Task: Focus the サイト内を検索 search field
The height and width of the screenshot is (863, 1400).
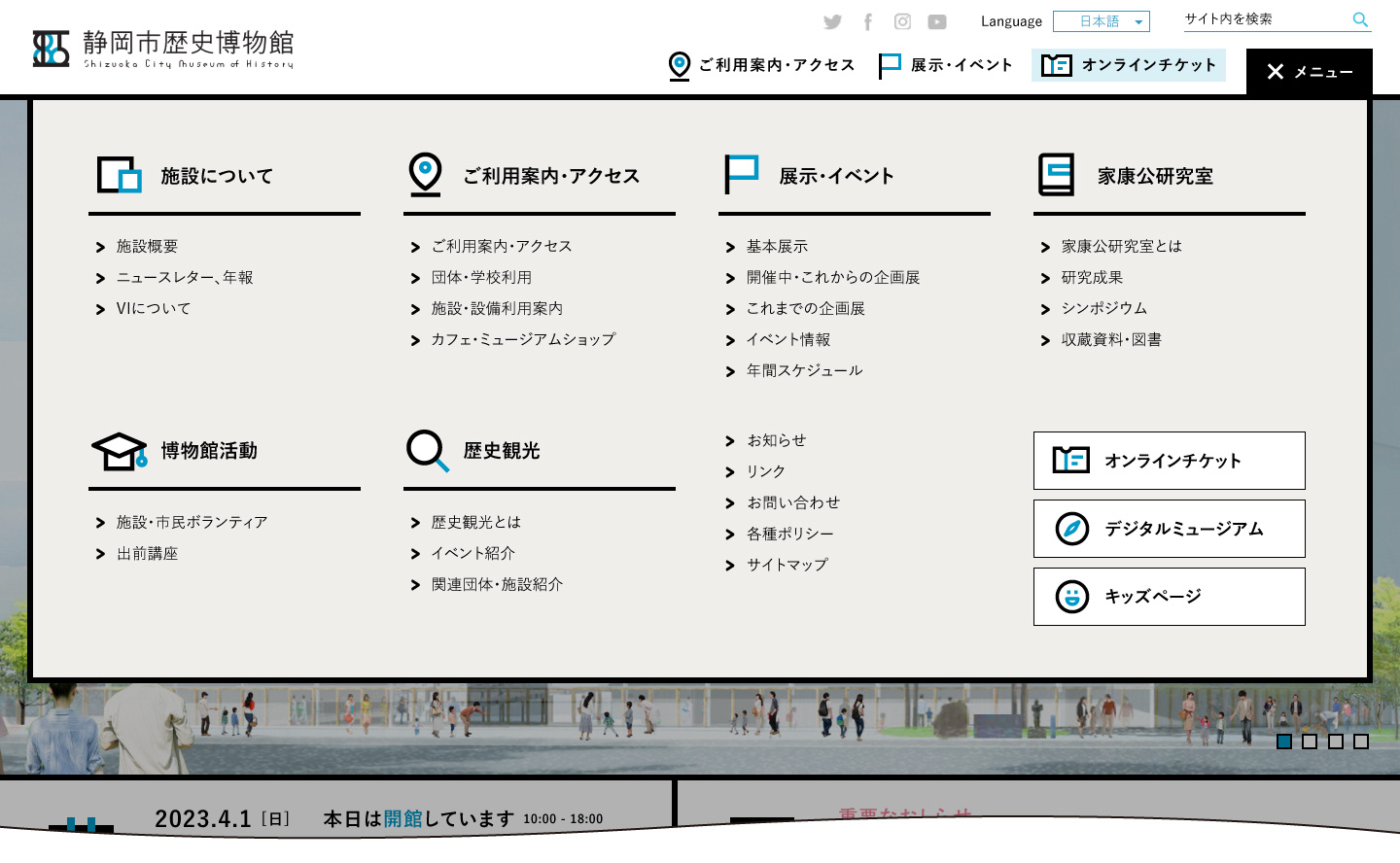Action: click(1264, 19)
